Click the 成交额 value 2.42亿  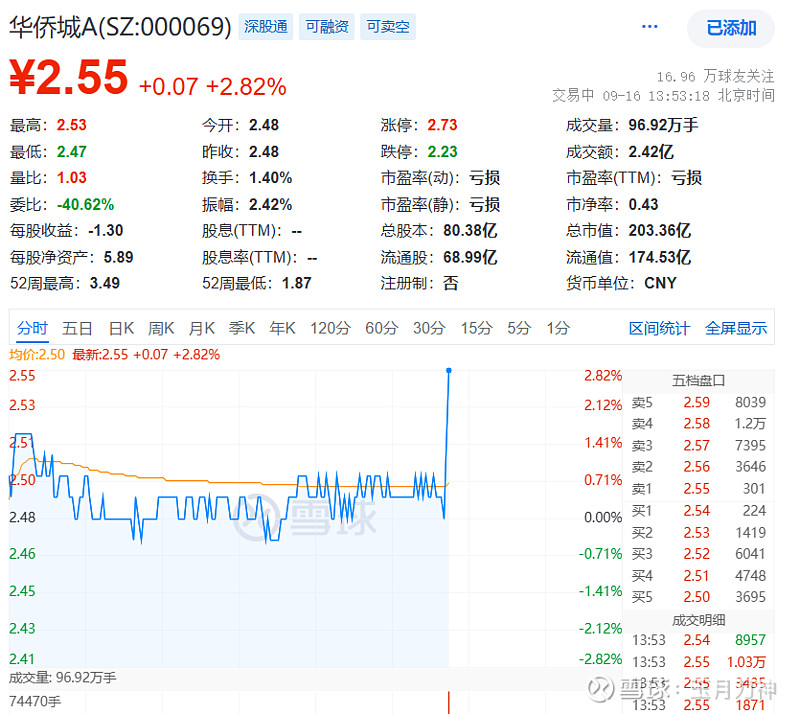651,152
